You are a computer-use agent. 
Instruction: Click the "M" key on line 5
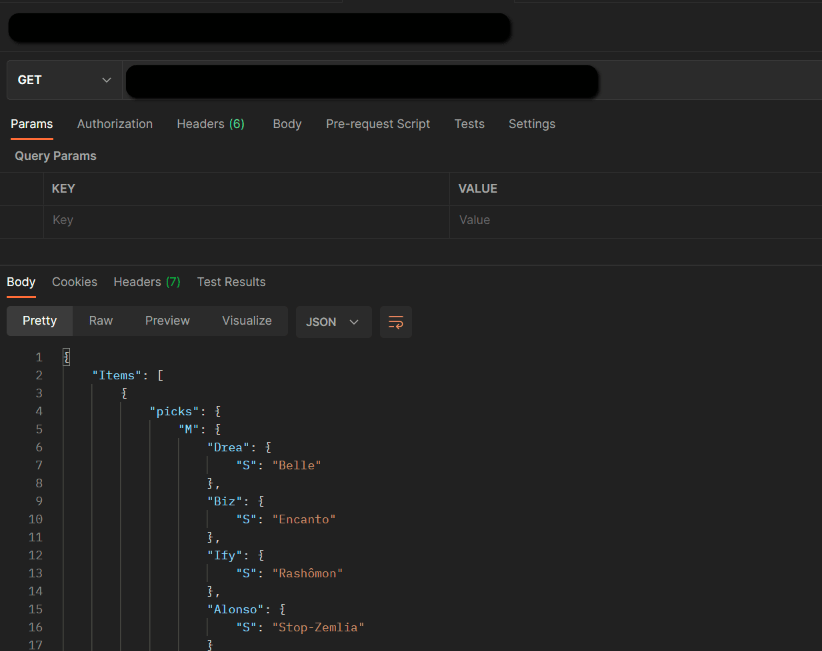[x=189, y=430]
